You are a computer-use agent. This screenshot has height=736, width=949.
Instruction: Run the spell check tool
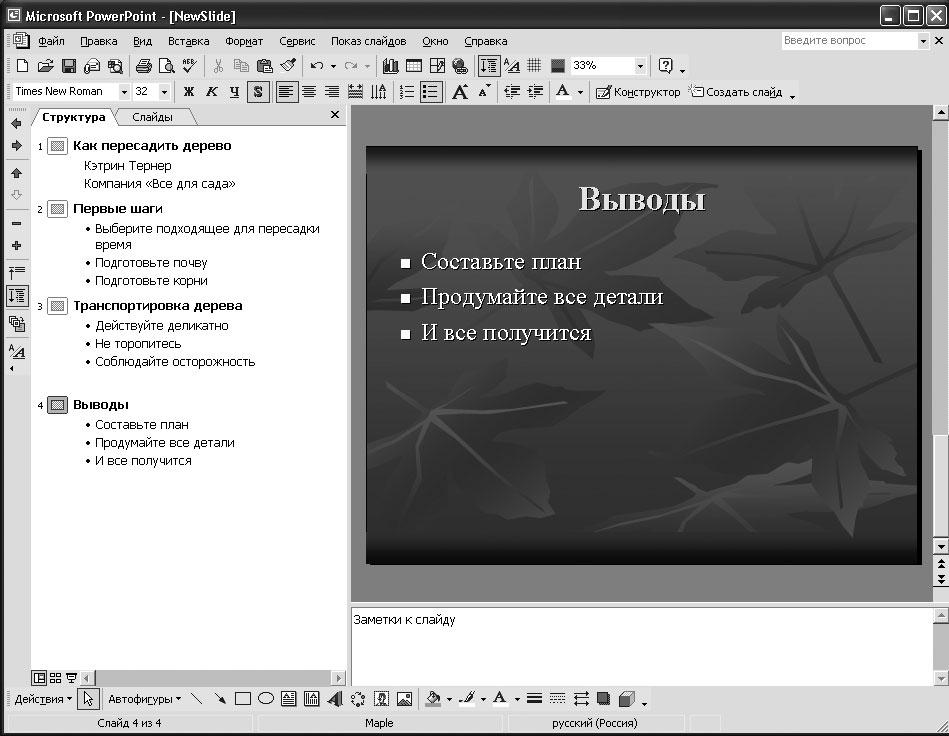tap(190, 66)
